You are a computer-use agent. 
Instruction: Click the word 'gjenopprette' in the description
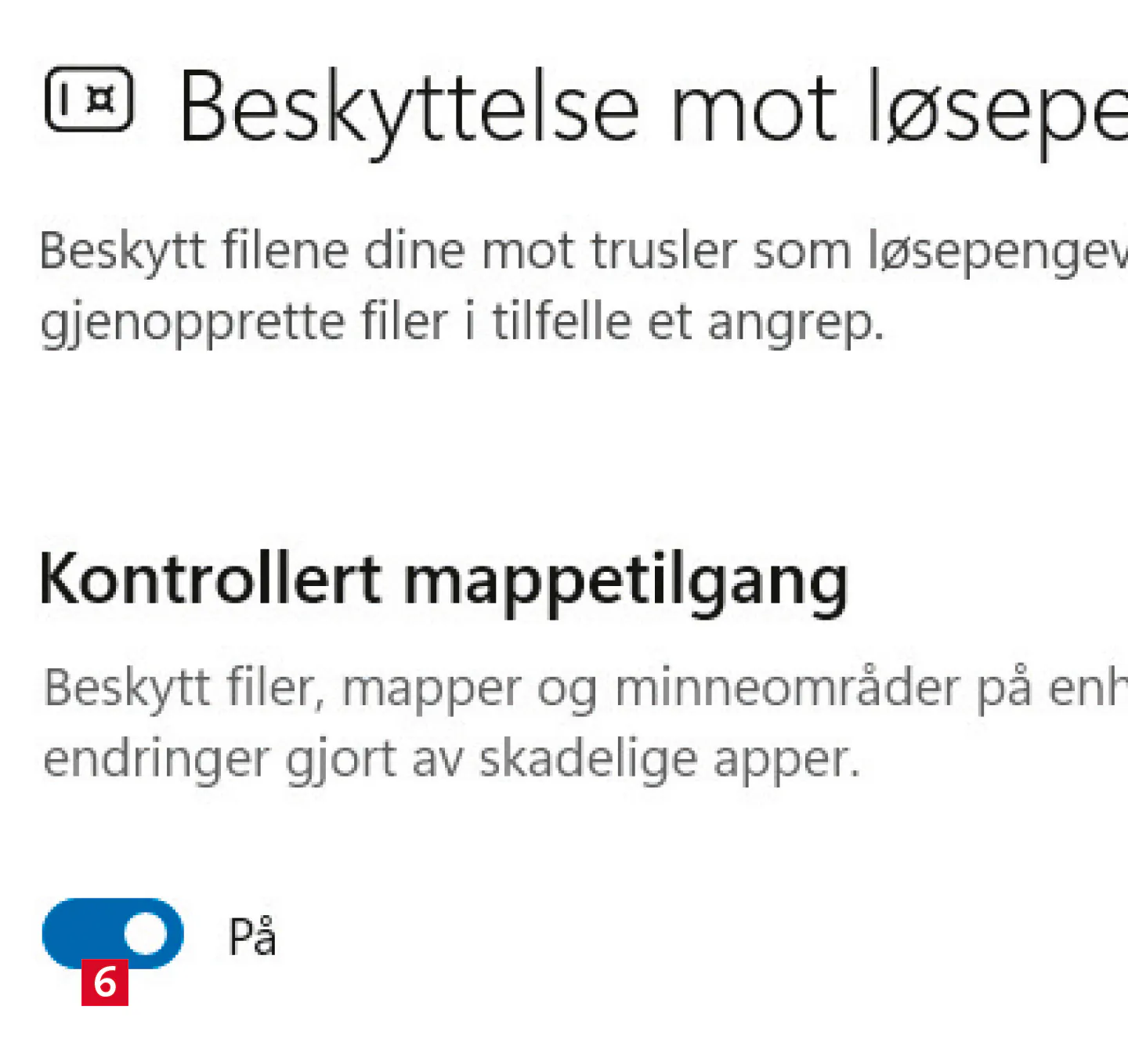(192, 323)
